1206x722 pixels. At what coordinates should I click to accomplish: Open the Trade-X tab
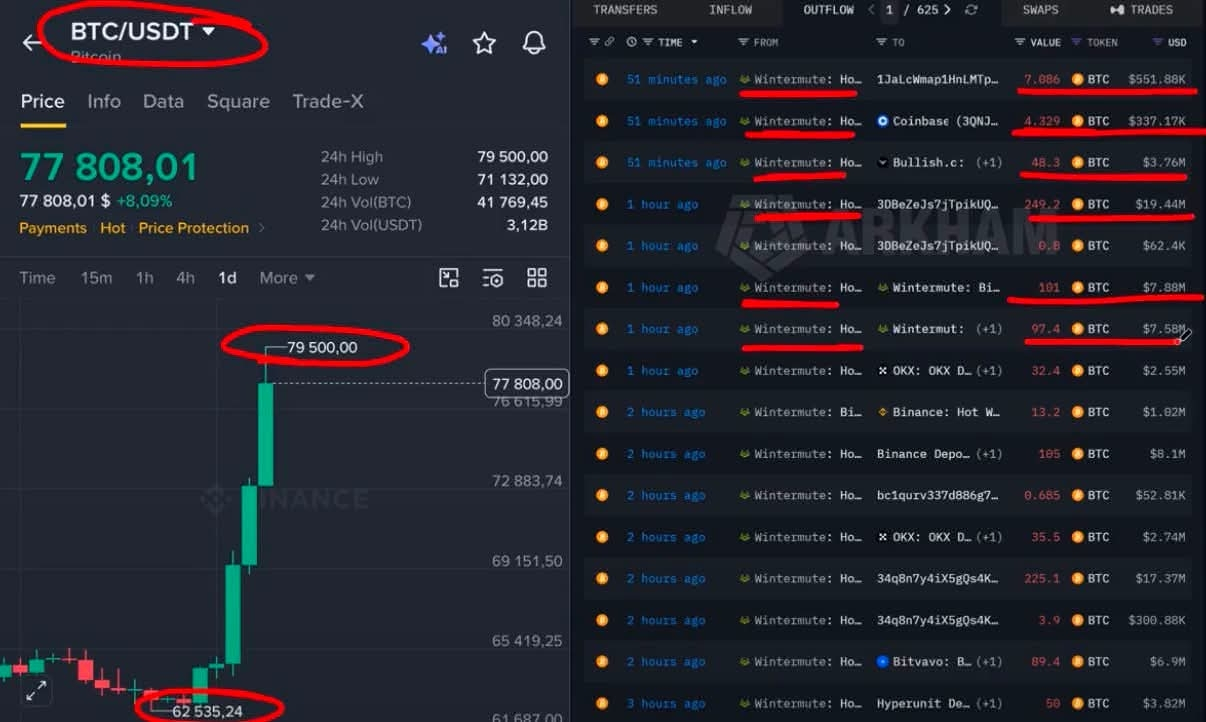pos(328,101)
